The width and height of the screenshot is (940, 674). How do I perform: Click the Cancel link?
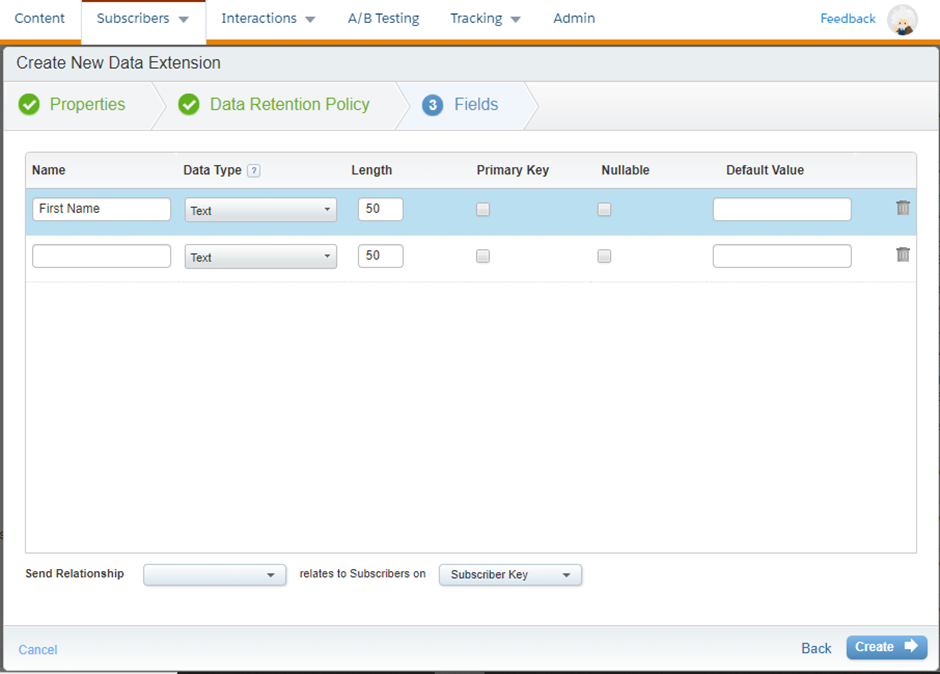[38, 650]
